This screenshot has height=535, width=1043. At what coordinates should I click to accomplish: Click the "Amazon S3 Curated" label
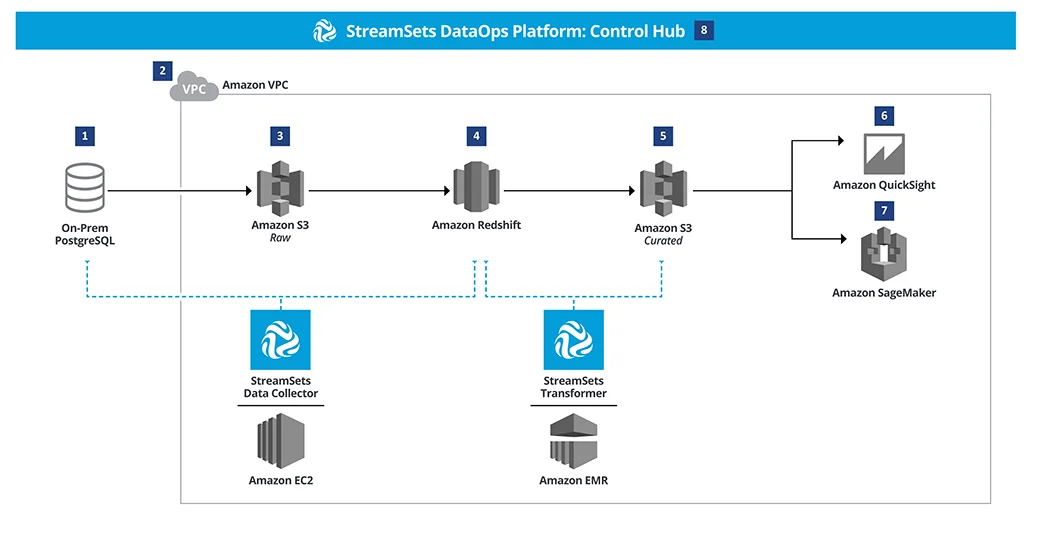pos(663,234)
